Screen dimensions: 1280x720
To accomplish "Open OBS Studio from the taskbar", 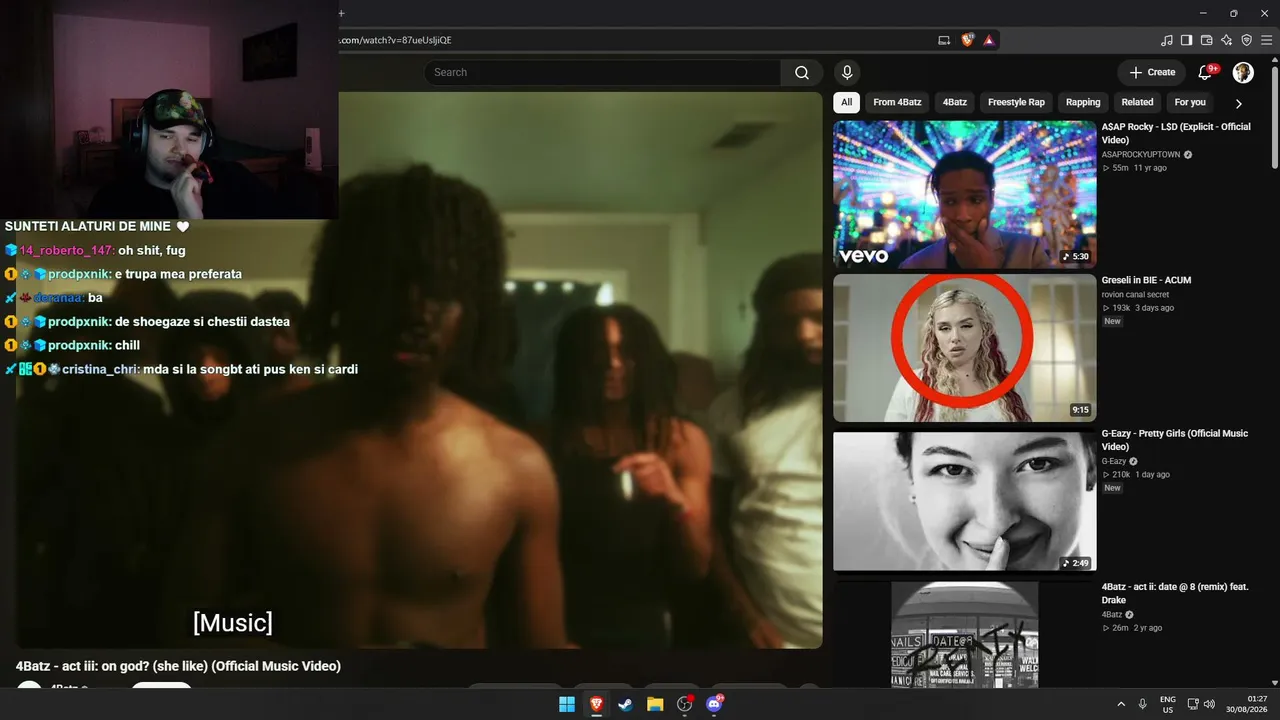I will click(685, 704).
